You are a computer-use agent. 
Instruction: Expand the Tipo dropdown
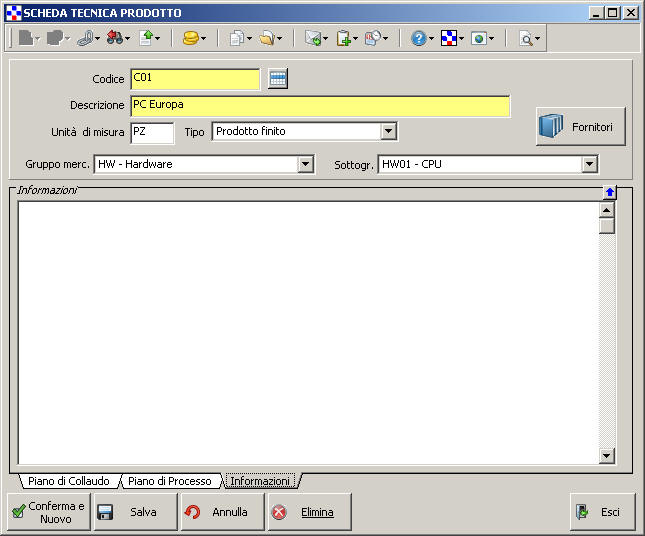pos(388,131)
